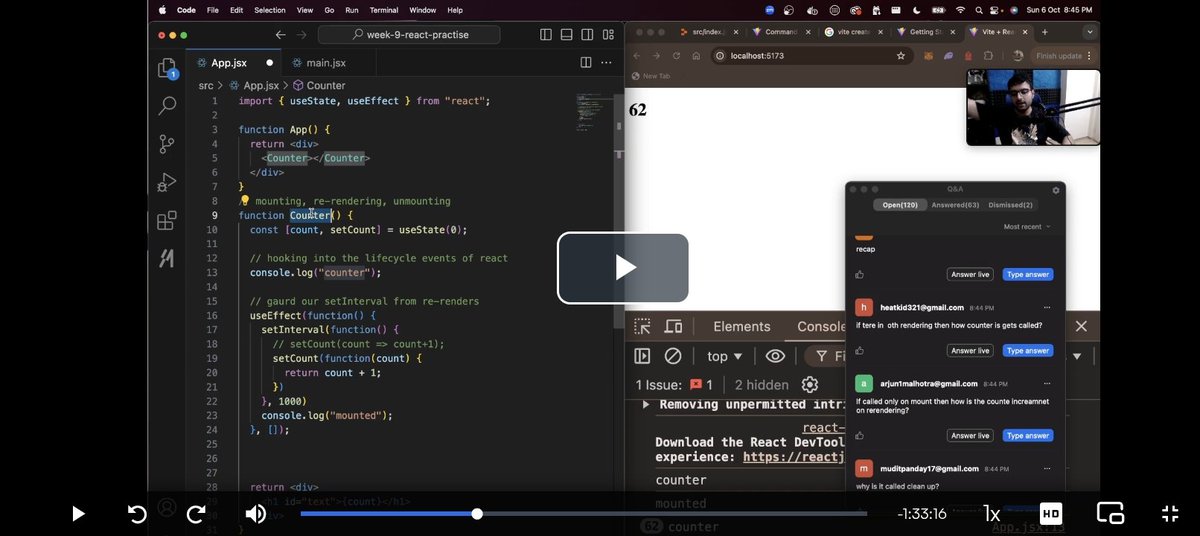The height and width of the screenshot is (536, 1200).
Task: Open the Most recent sort dropdown
Action: point(1028,227)
